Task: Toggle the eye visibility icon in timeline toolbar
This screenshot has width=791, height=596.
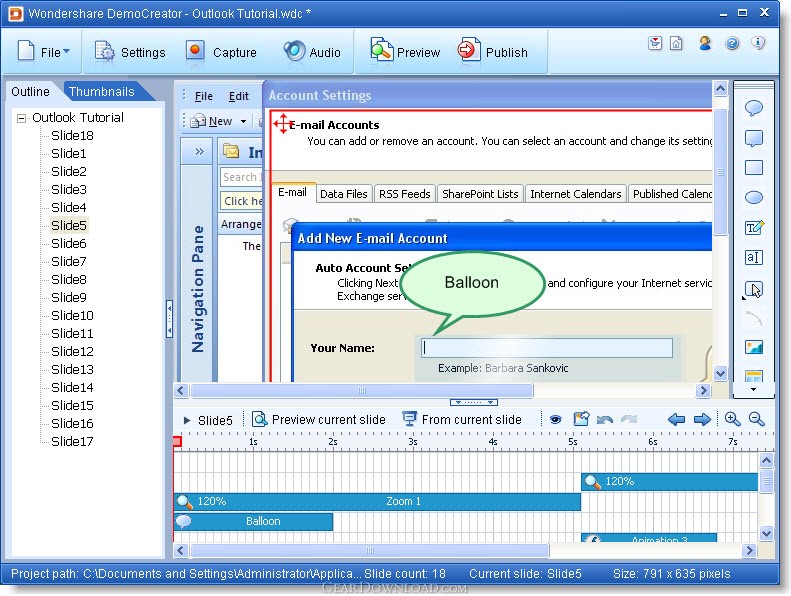Action: [x=555, y=419]
